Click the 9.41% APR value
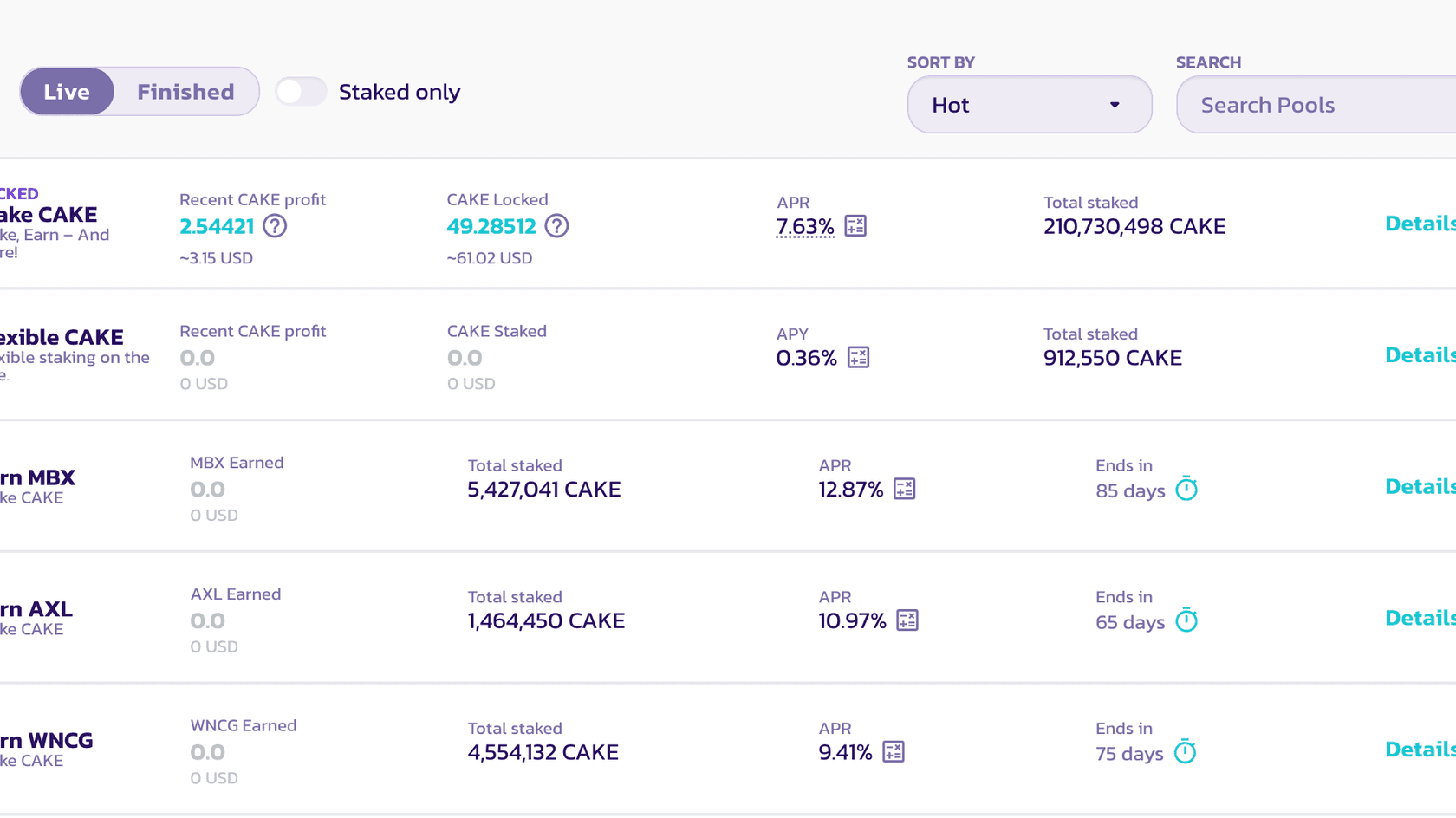1456x818 pixels. click(845, 752)
